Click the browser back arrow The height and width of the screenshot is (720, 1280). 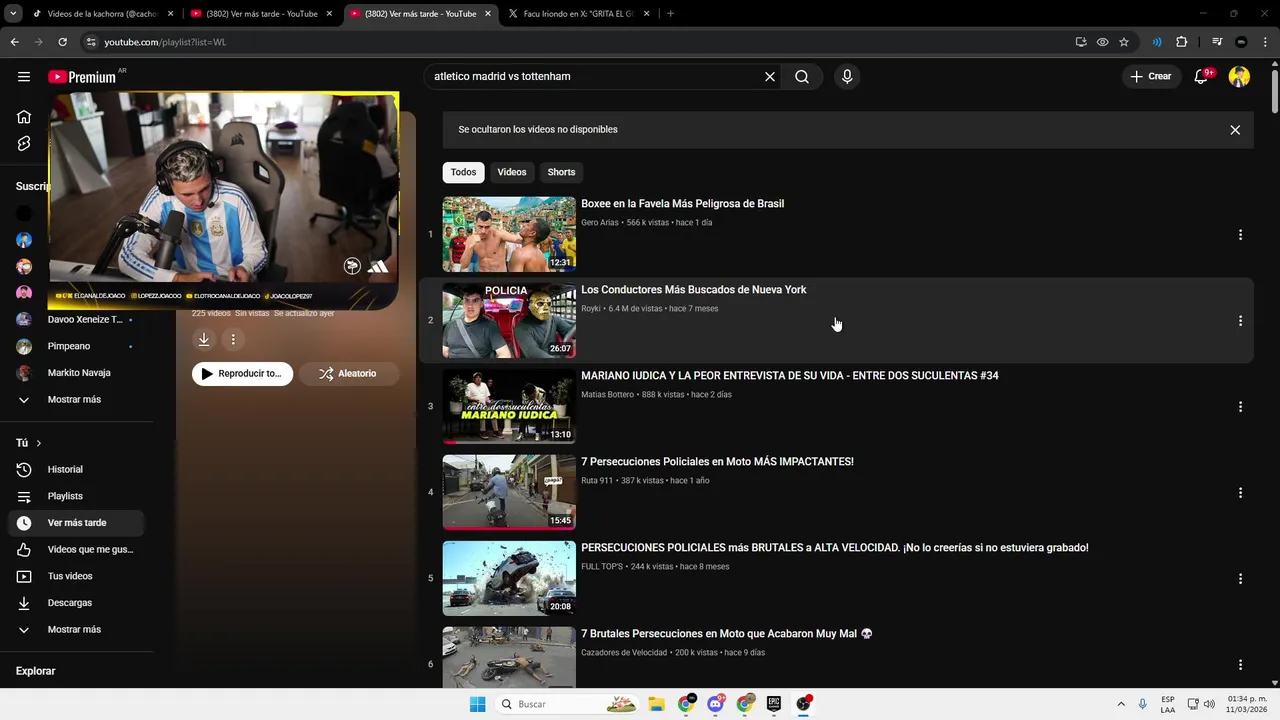[x=14, y=42]
